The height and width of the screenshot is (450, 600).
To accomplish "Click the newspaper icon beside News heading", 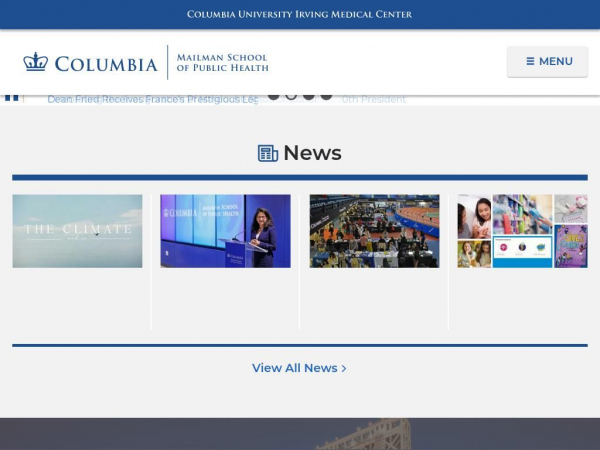I will coord(268,153).
